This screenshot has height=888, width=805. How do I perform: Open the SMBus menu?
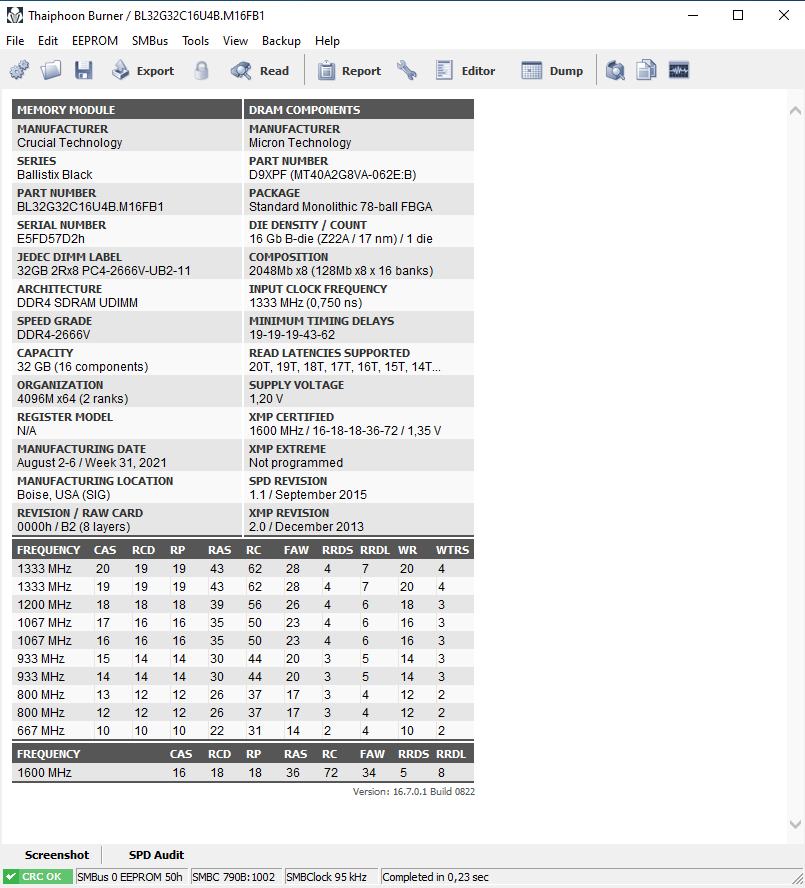click(150, 41)
